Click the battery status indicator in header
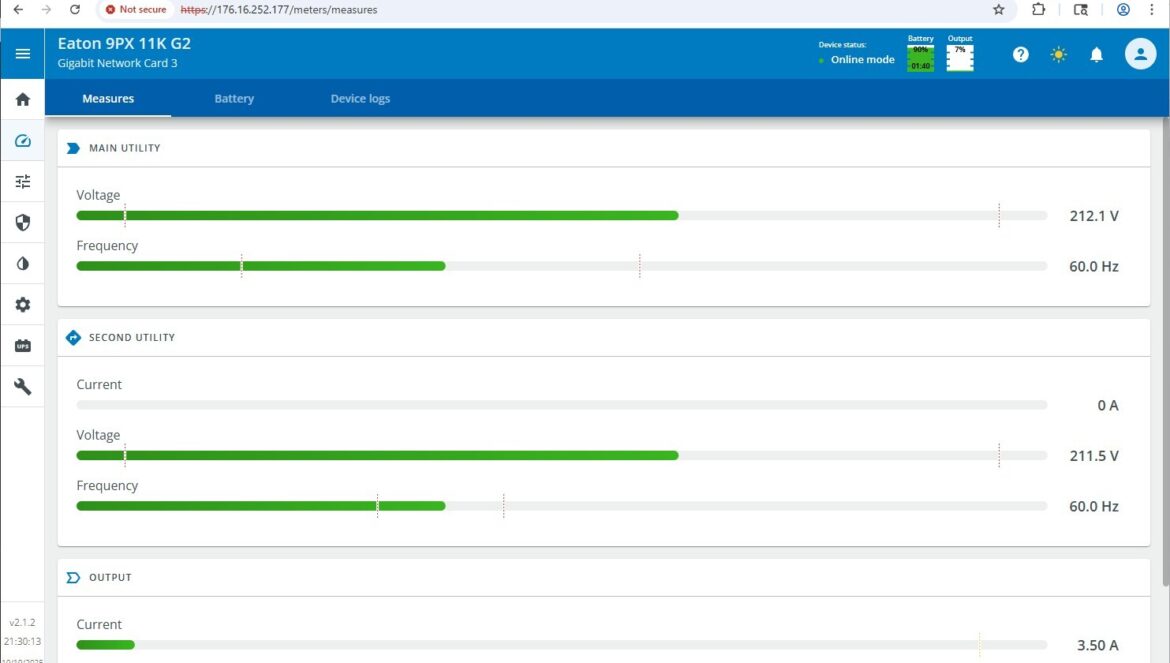This screenshot has height=663, width=1170. pyautogui.click(x=920, y=57)
